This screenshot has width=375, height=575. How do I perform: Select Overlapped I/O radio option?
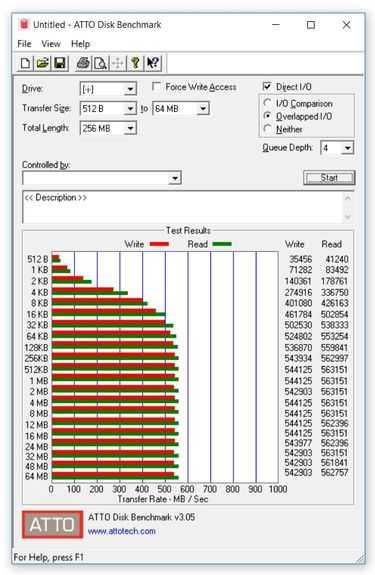[268, 116]
